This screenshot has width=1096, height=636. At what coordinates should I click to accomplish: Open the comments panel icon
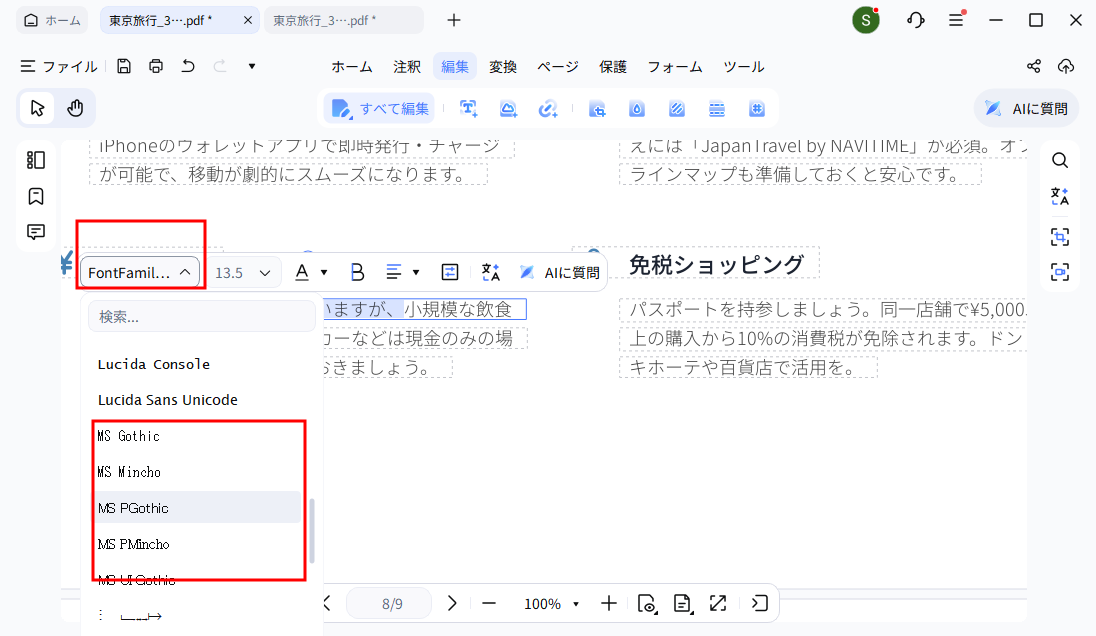(x=36, y=232)
